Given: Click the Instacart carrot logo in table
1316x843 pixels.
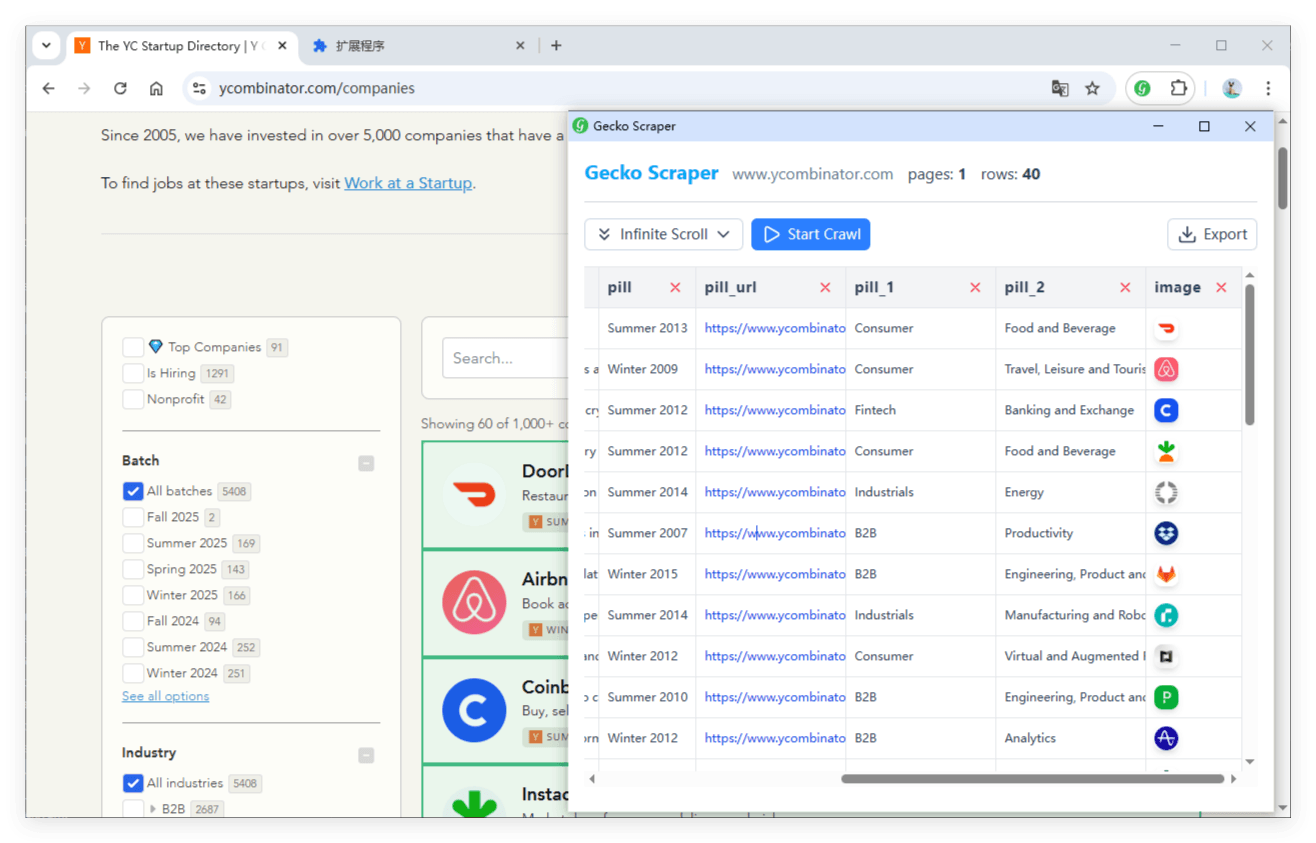Looking at the screenshot, I should coord(1166,451).
